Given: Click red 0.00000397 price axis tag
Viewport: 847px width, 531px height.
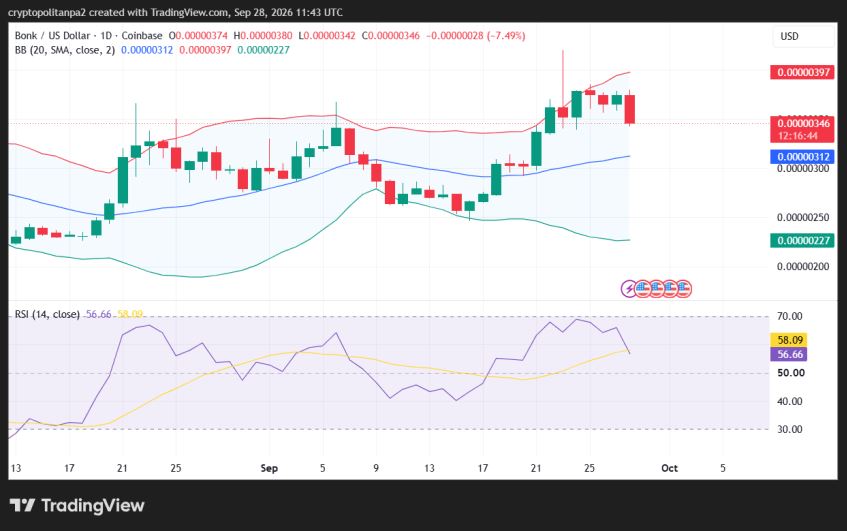Looking at the screenshot, I should [x=802, y=72].
